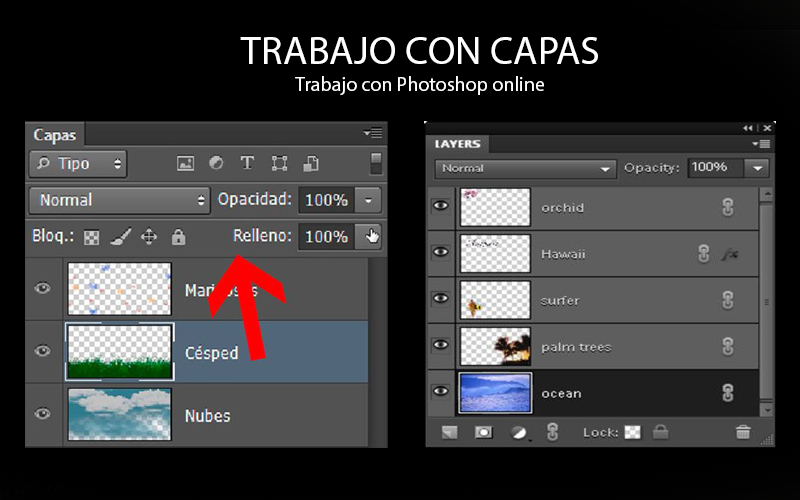Hide the Nubes layer
The image size is (800, 500).
coord(42,414)
